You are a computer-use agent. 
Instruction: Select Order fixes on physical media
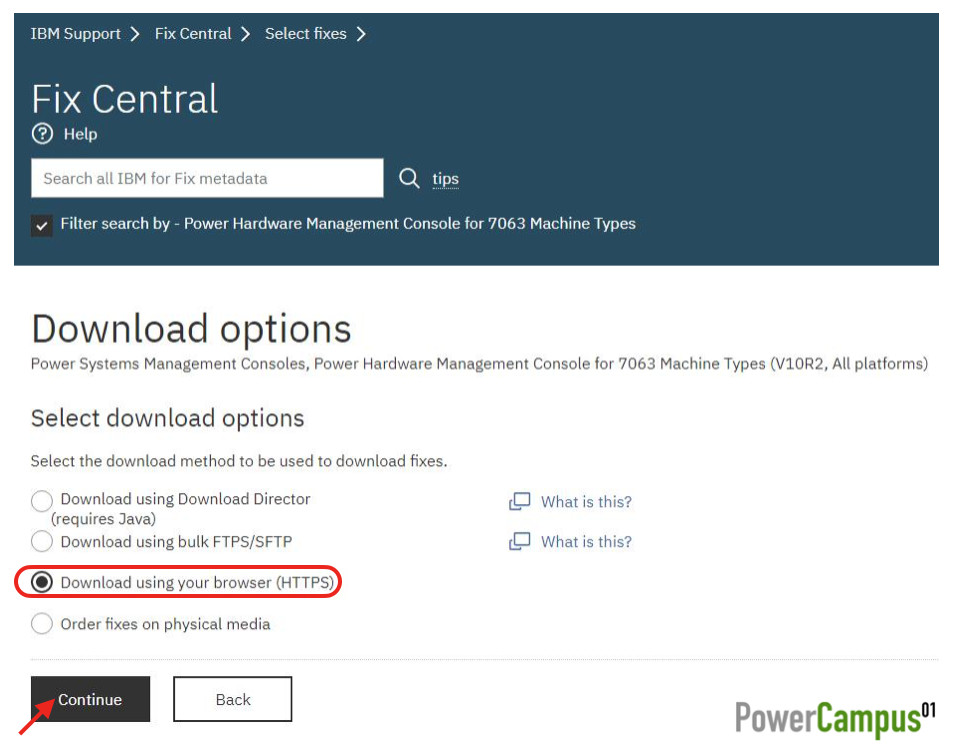point(42,624)
